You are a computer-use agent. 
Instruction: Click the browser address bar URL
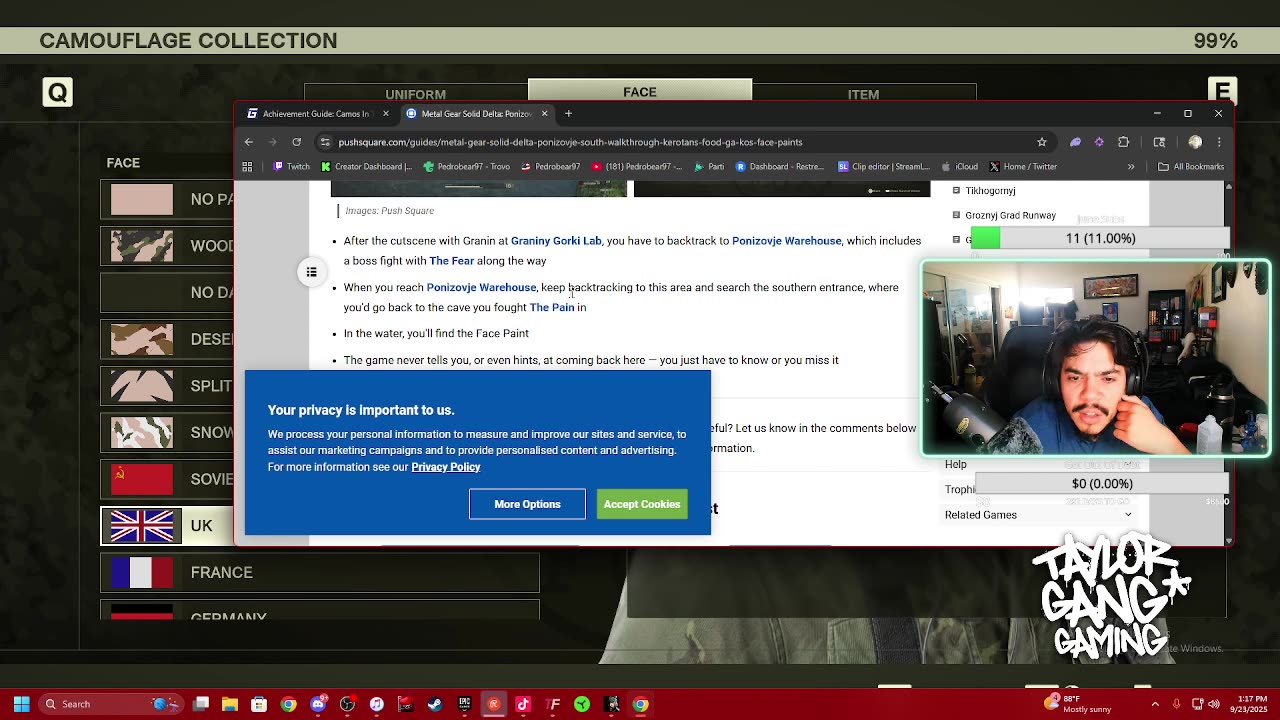click(x=570, y=142)
